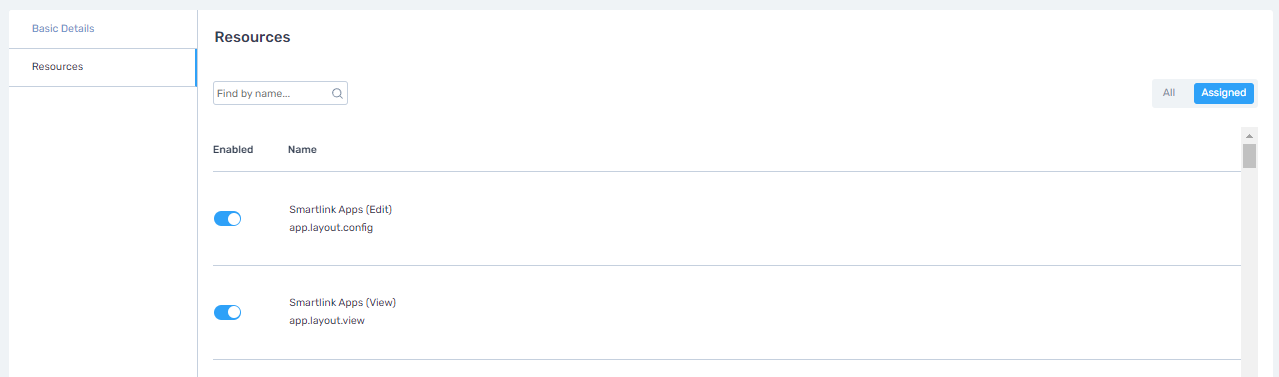Click the vertical scrollbar thumb
The width and height of the screenshot is (1279, 377).
pyautogui.click(x=1249, y=156)
